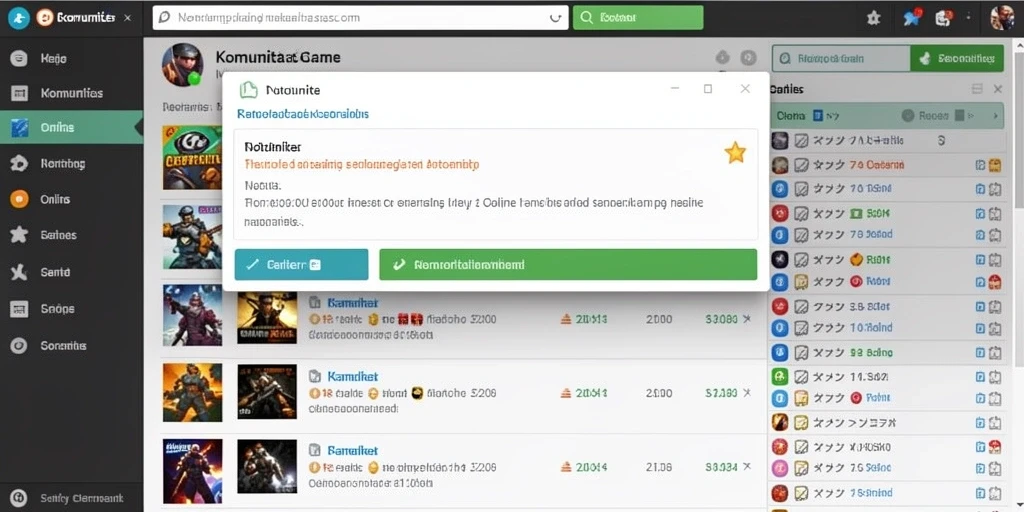
Task: Click the green button beside right panel search
Action: pos(957,58)
